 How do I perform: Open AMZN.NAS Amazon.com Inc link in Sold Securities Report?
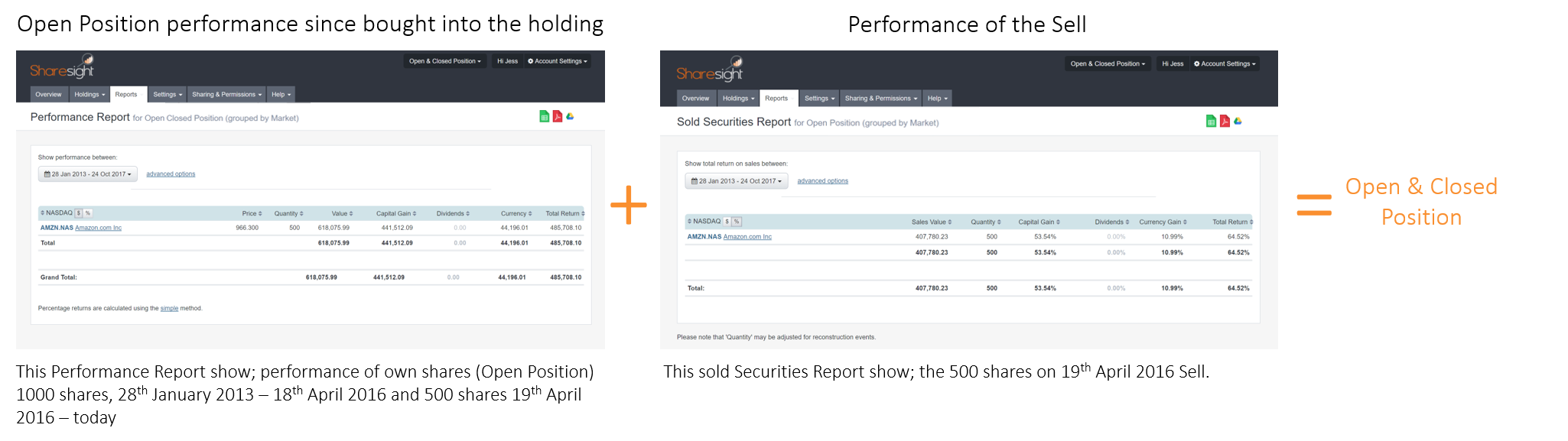[x=730, y=237]
